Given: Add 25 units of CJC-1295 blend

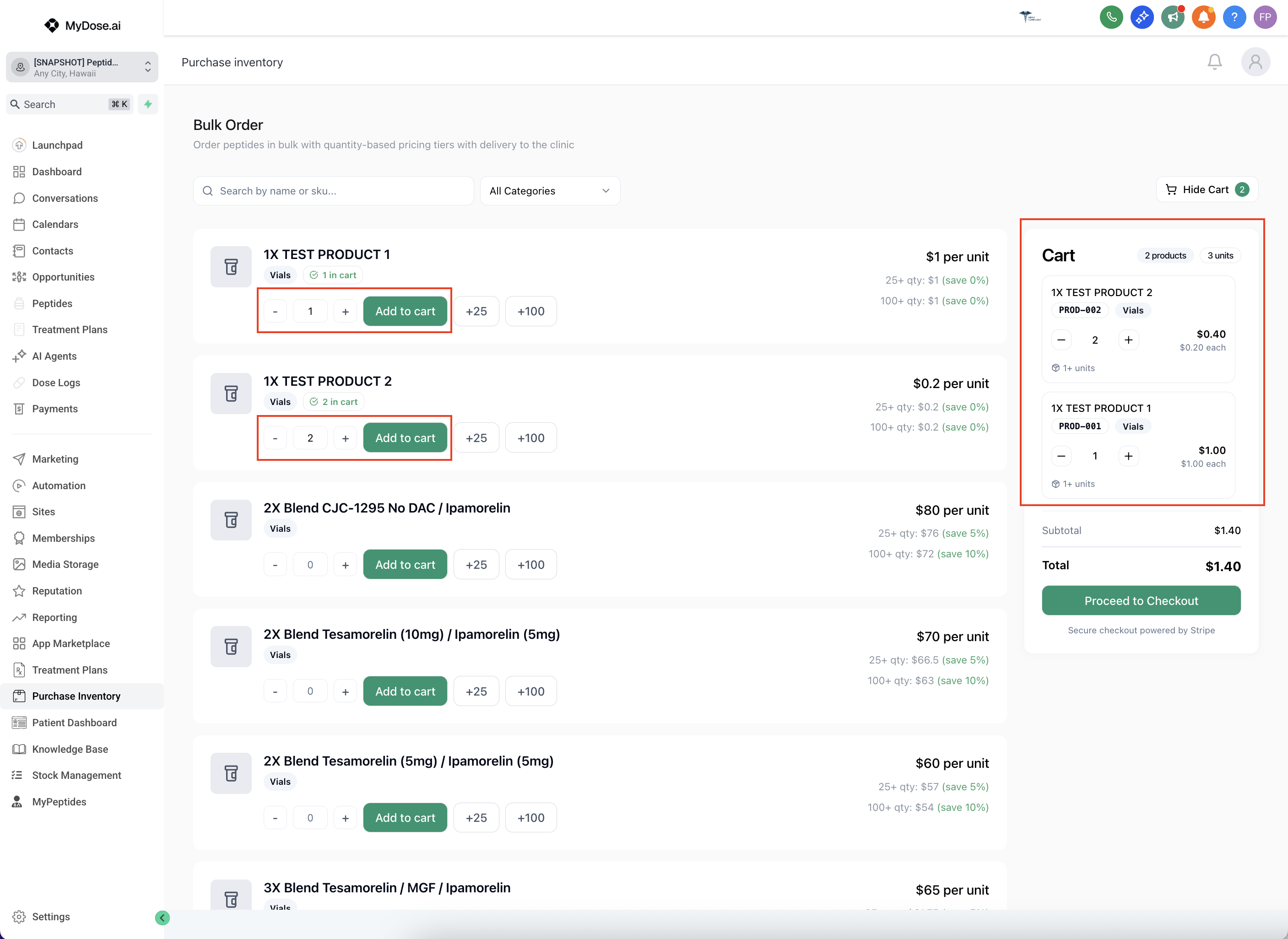Looking at the screenshot, I should point(476,565).
